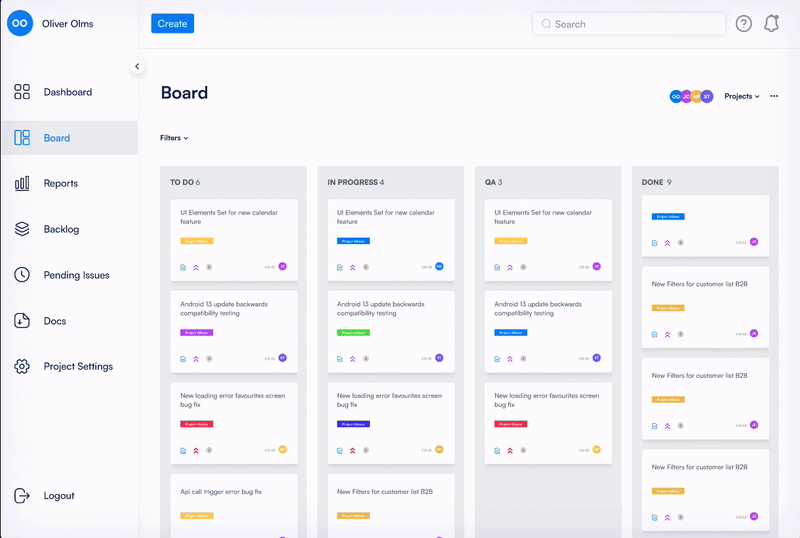
Task: Click blue project tag on first DONE card
Action: (x=668, y=216)
